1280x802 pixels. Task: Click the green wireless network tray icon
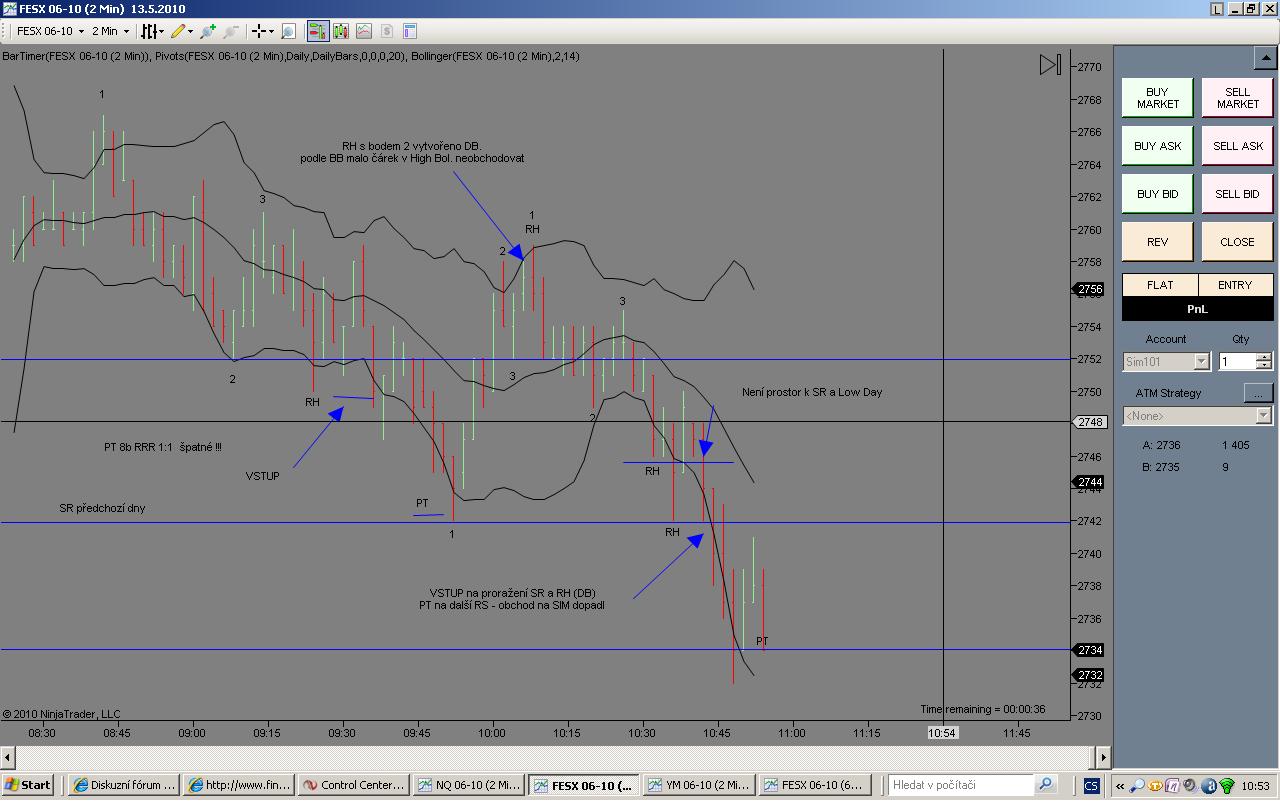[x=1226, y=786]
